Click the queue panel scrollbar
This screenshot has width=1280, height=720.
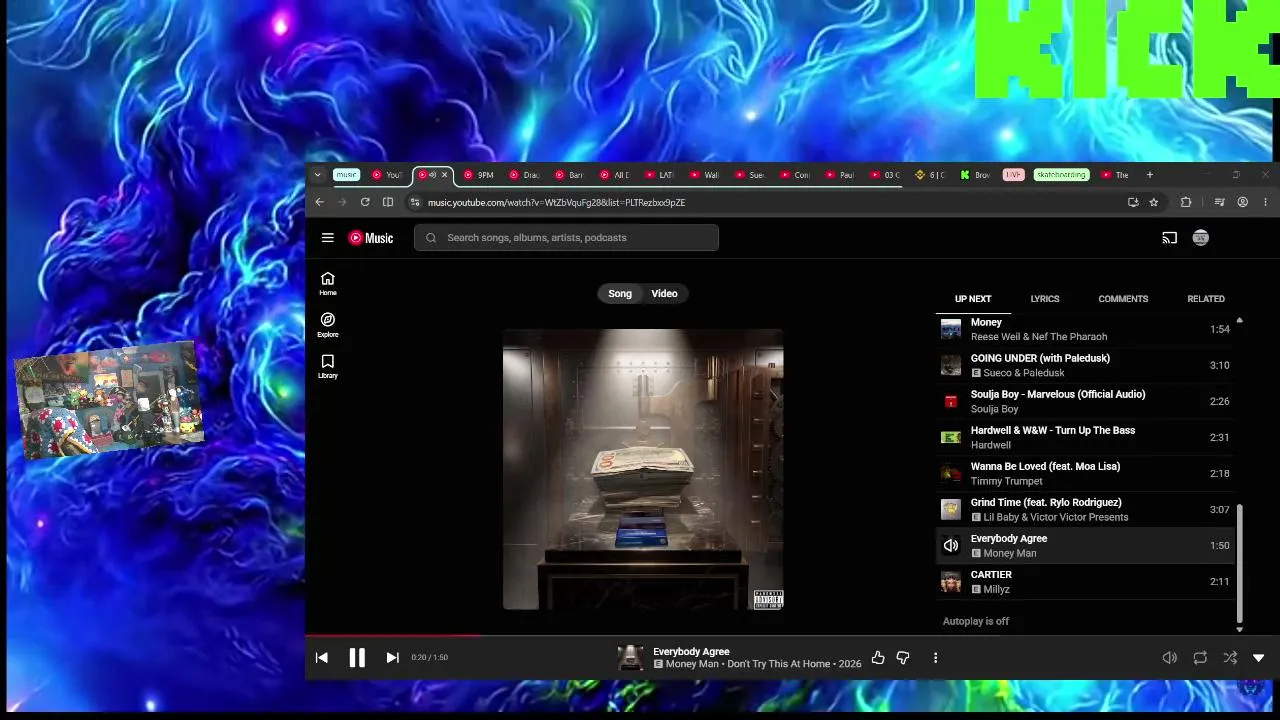(x=1240, y=562)
